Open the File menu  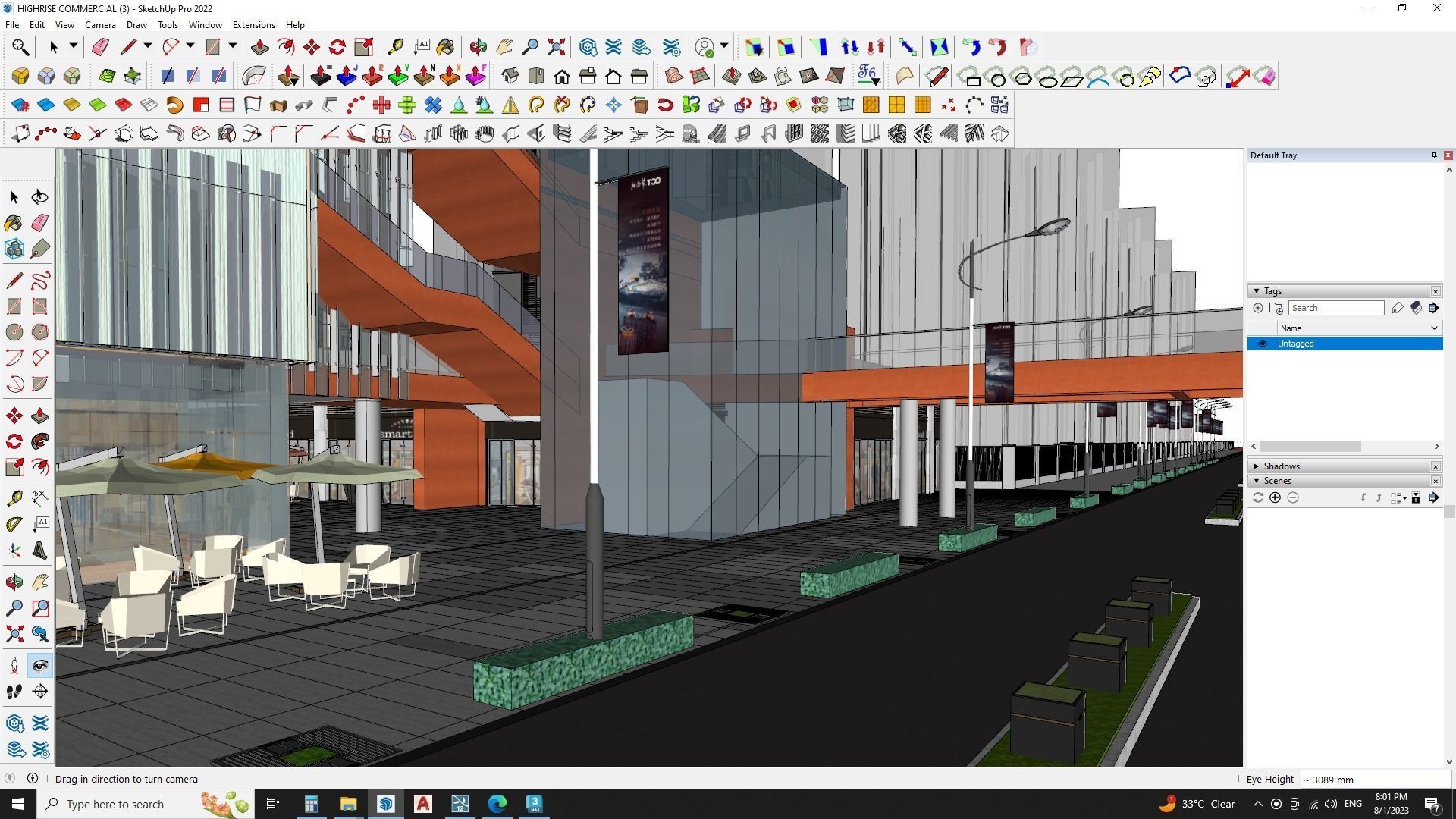click(x=12, y=25)
